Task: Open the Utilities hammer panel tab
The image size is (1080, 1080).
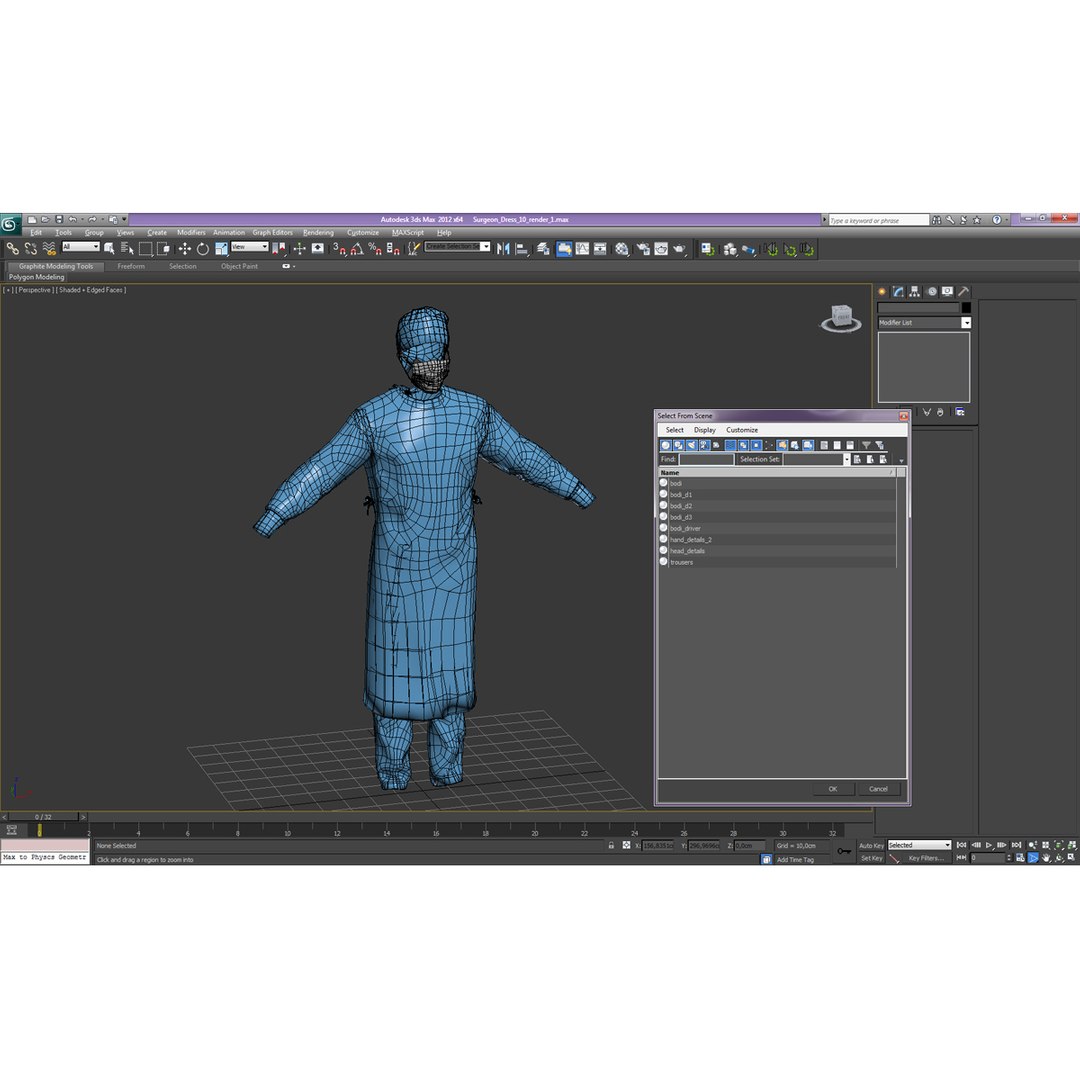Action: click(964, 291)
